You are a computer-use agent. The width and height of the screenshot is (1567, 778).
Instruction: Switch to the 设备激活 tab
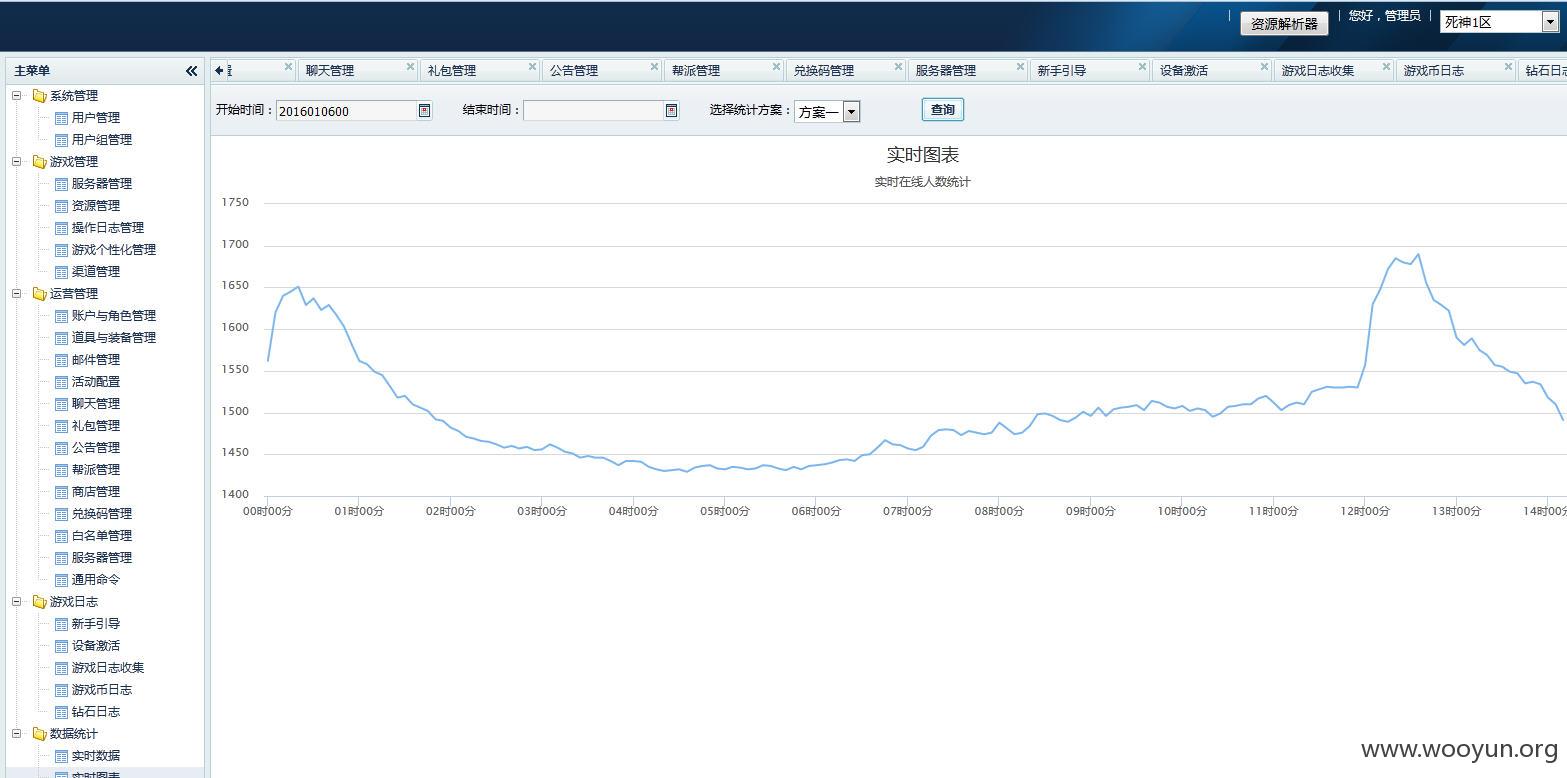[1184, 71]
